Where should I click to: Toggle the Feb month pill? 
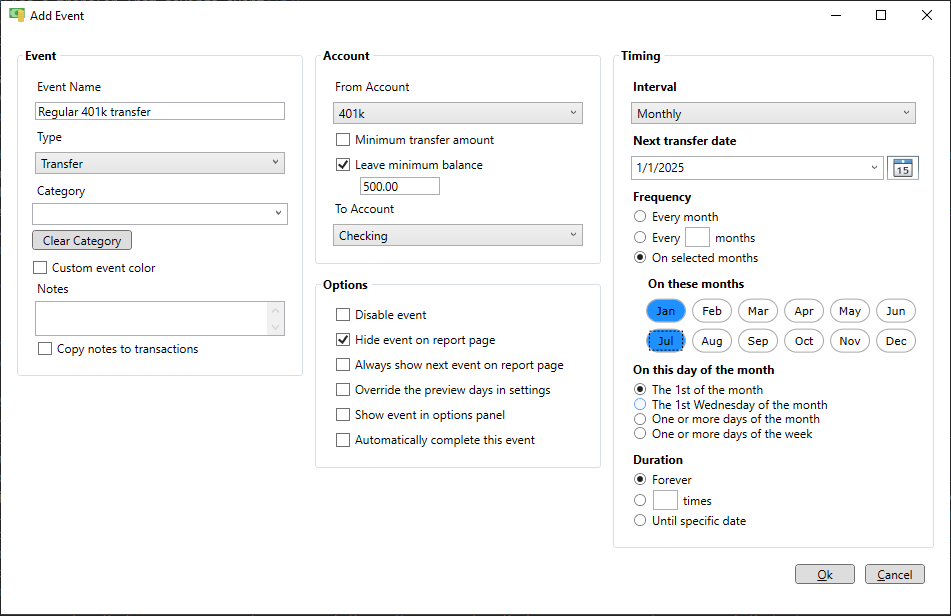[x=711, y=311]
